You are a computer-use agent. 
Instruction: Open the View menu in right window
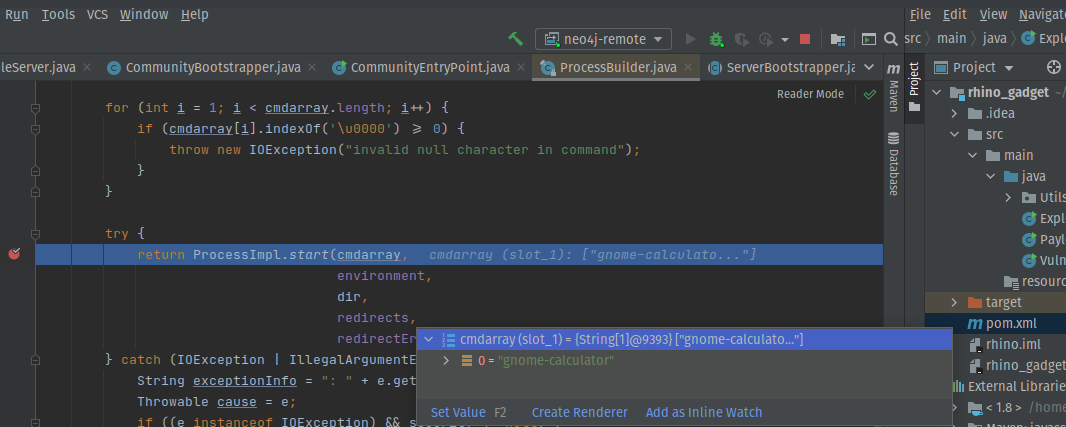(993, 14)
